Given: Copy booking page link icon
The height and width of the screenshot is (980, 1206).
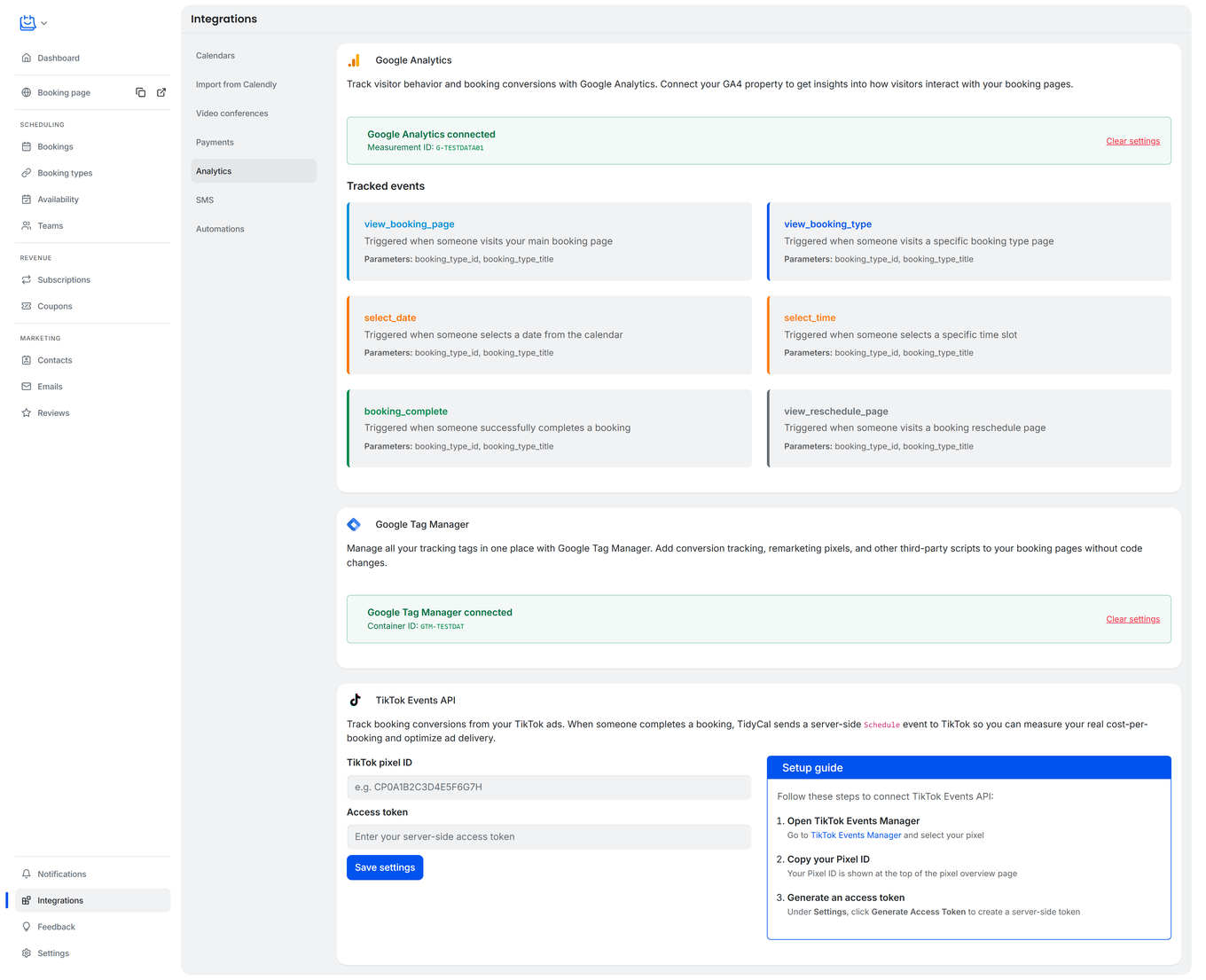Looking at the screenshot, I should pyautogui.click(x=140, y=92).
